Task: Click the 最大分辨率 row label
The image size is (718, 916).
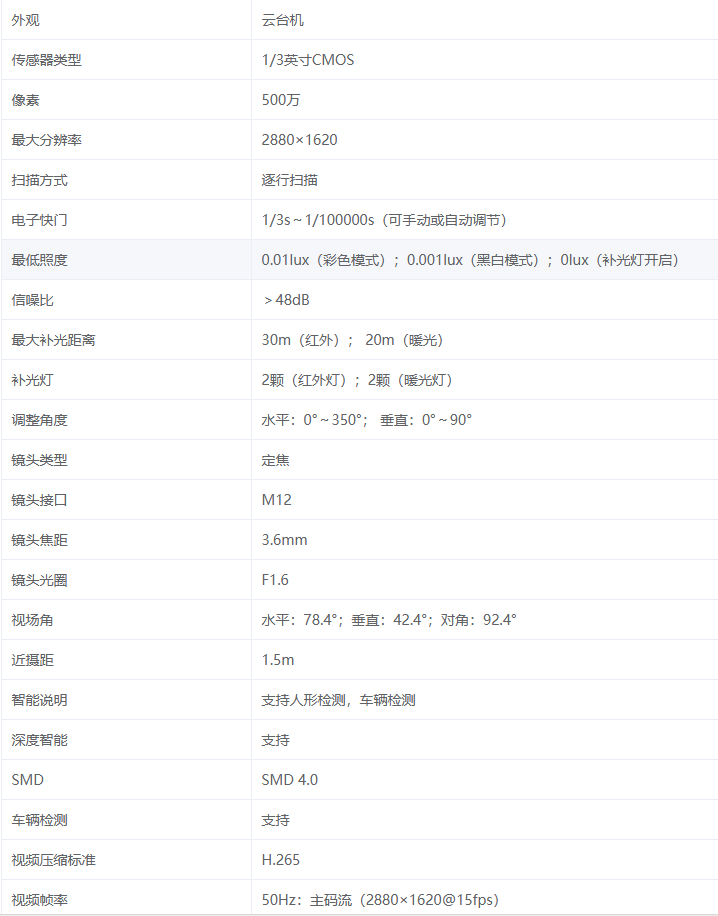Action: point(46,140)
